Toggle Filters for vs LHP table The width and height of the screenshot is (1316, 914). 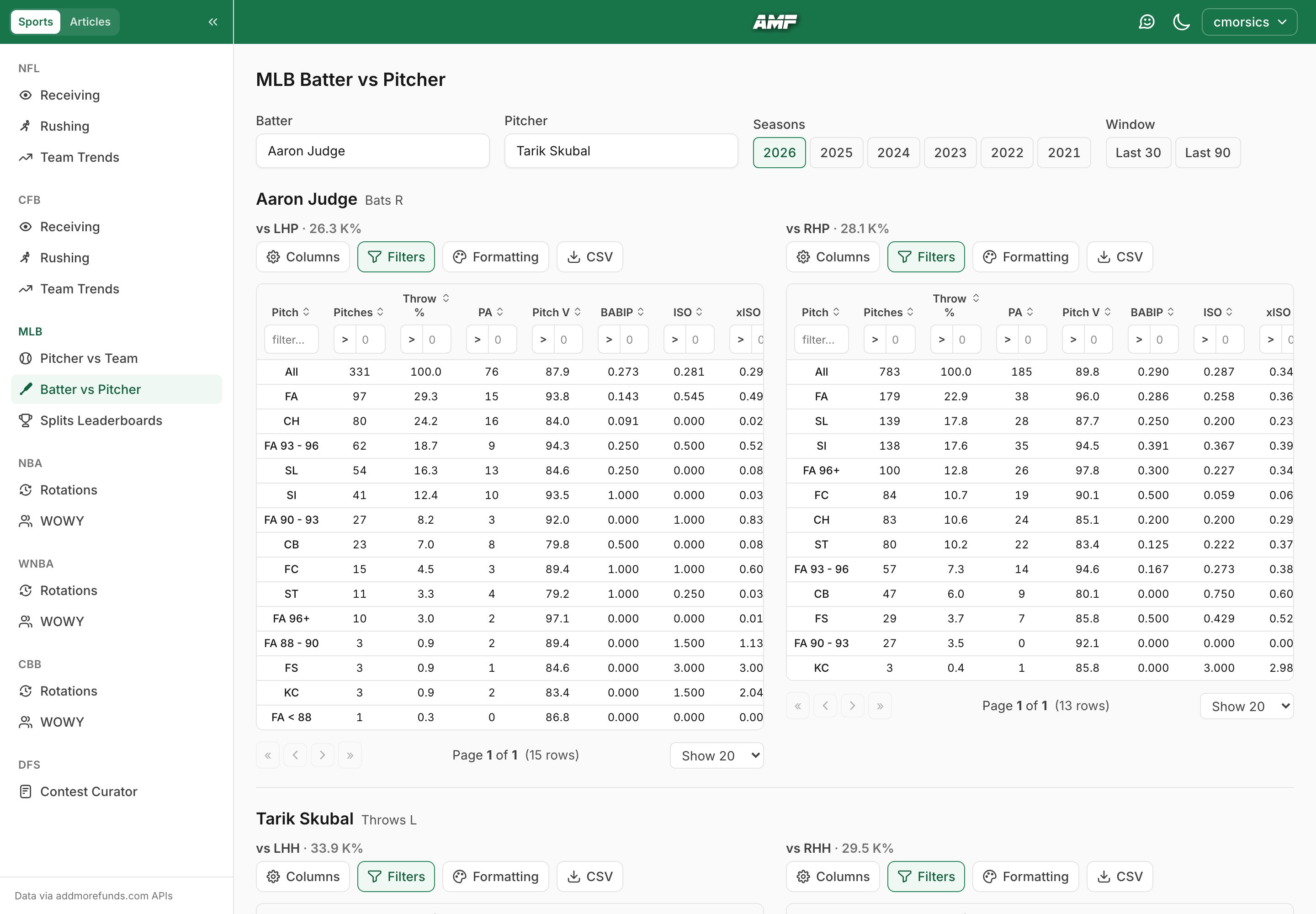[396, 256]
